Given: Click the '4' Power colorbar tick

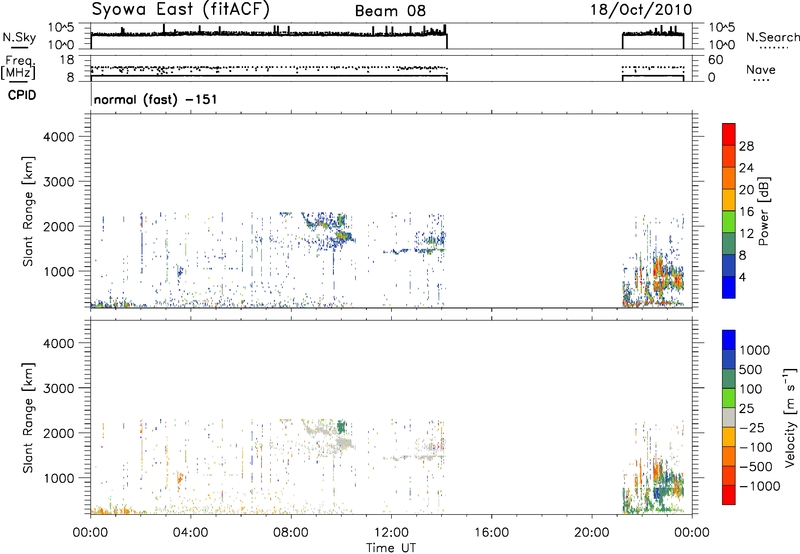Looking at the screenshot, I should [x=742, y=277].
